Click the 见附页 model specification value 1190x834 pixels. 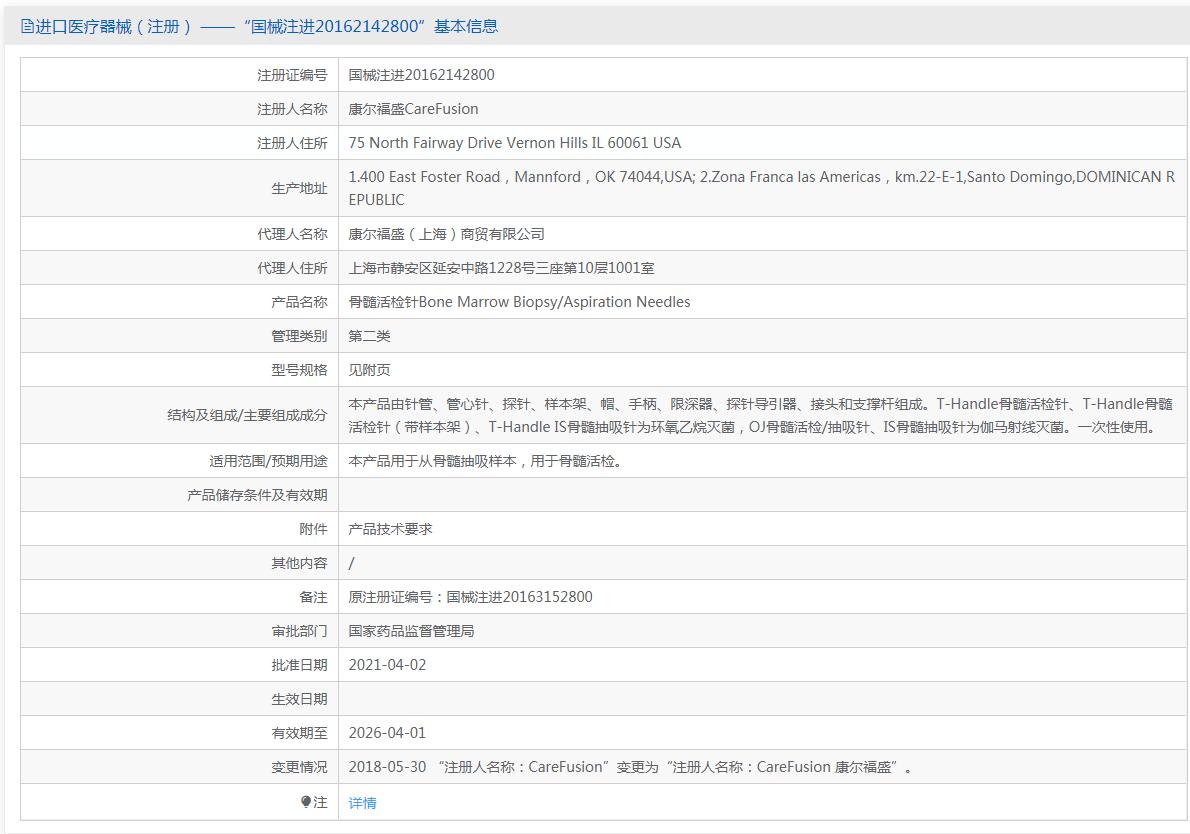tap(370, 370)
